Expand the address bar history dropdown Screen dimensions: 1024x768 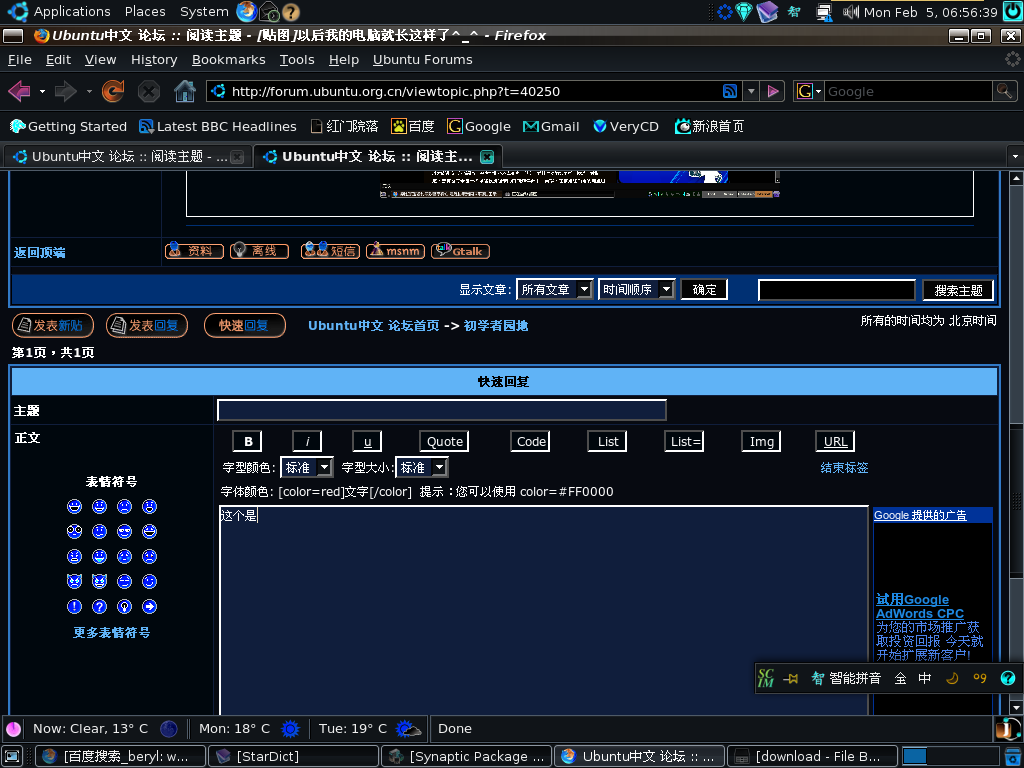(x=751, y=91)
